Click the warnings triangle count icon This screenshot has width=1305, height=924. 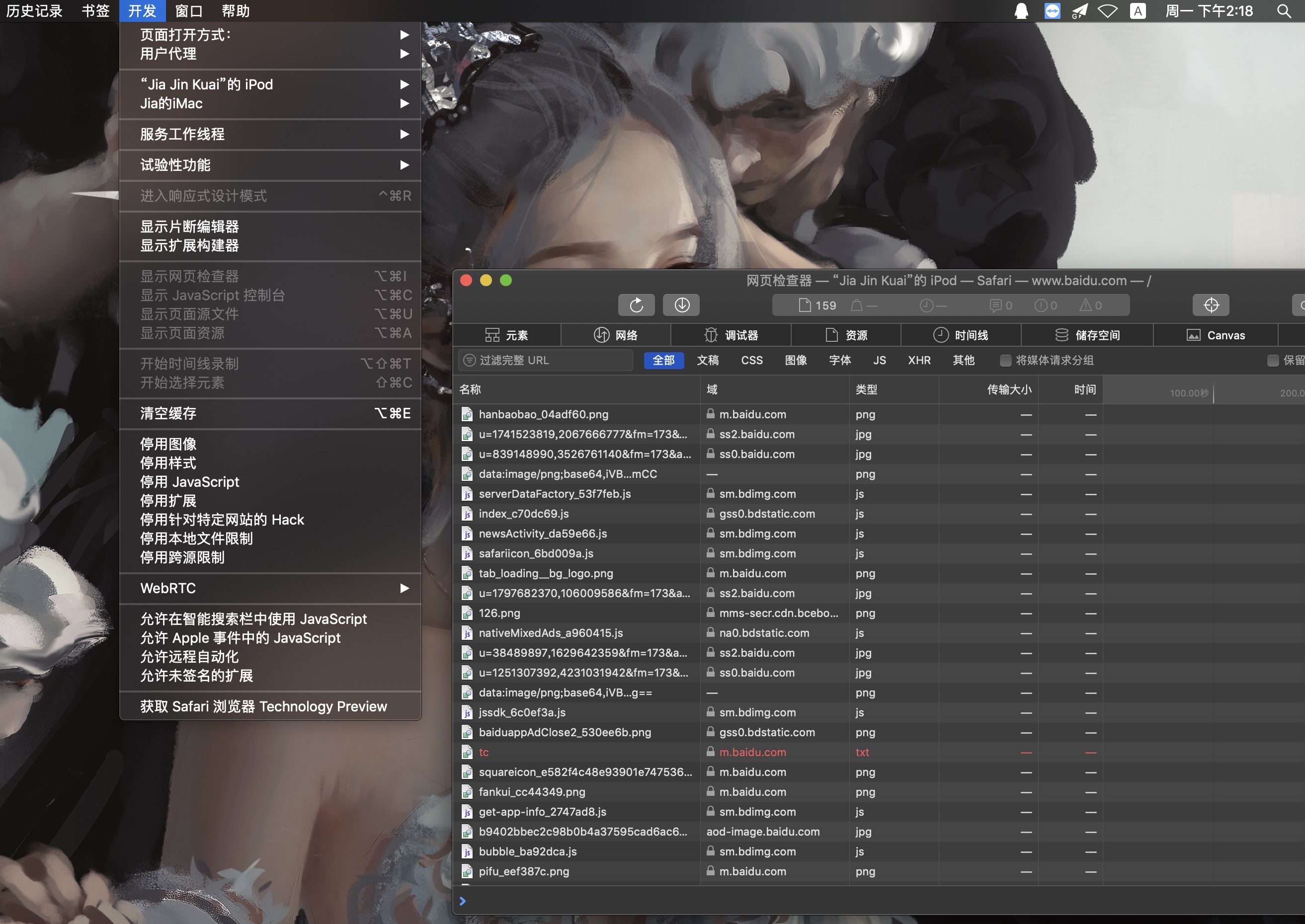point(1085,306)
